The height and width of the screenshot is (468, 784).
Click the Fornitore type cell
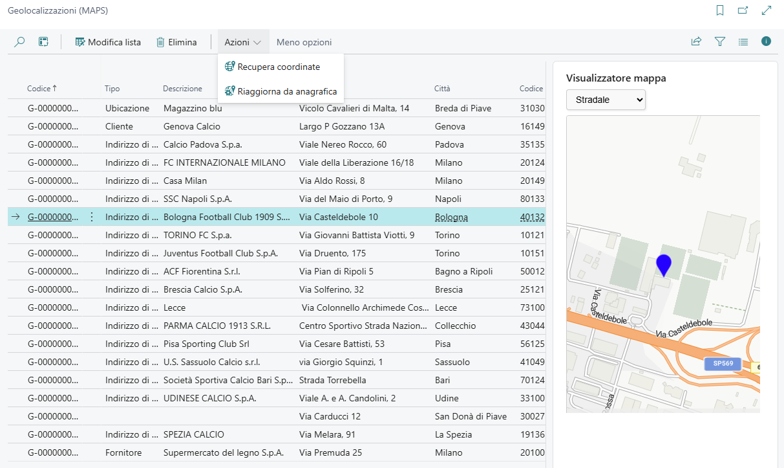click(124, 452)
